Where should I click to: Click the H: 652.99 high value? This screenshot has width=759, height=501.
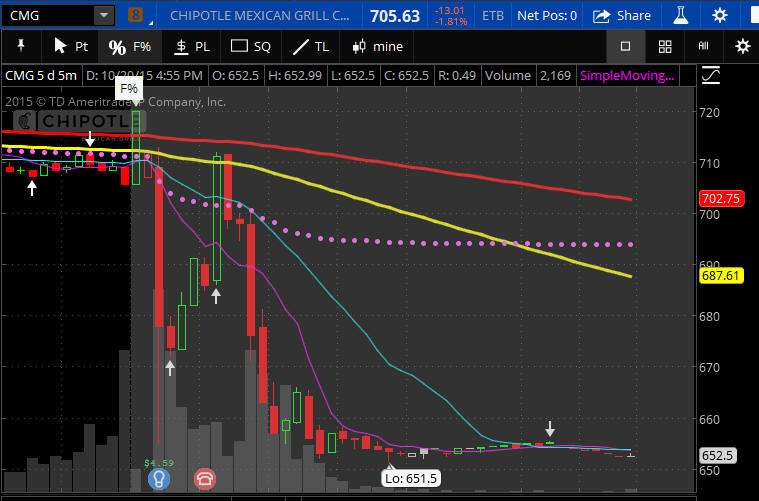[295, 76]
